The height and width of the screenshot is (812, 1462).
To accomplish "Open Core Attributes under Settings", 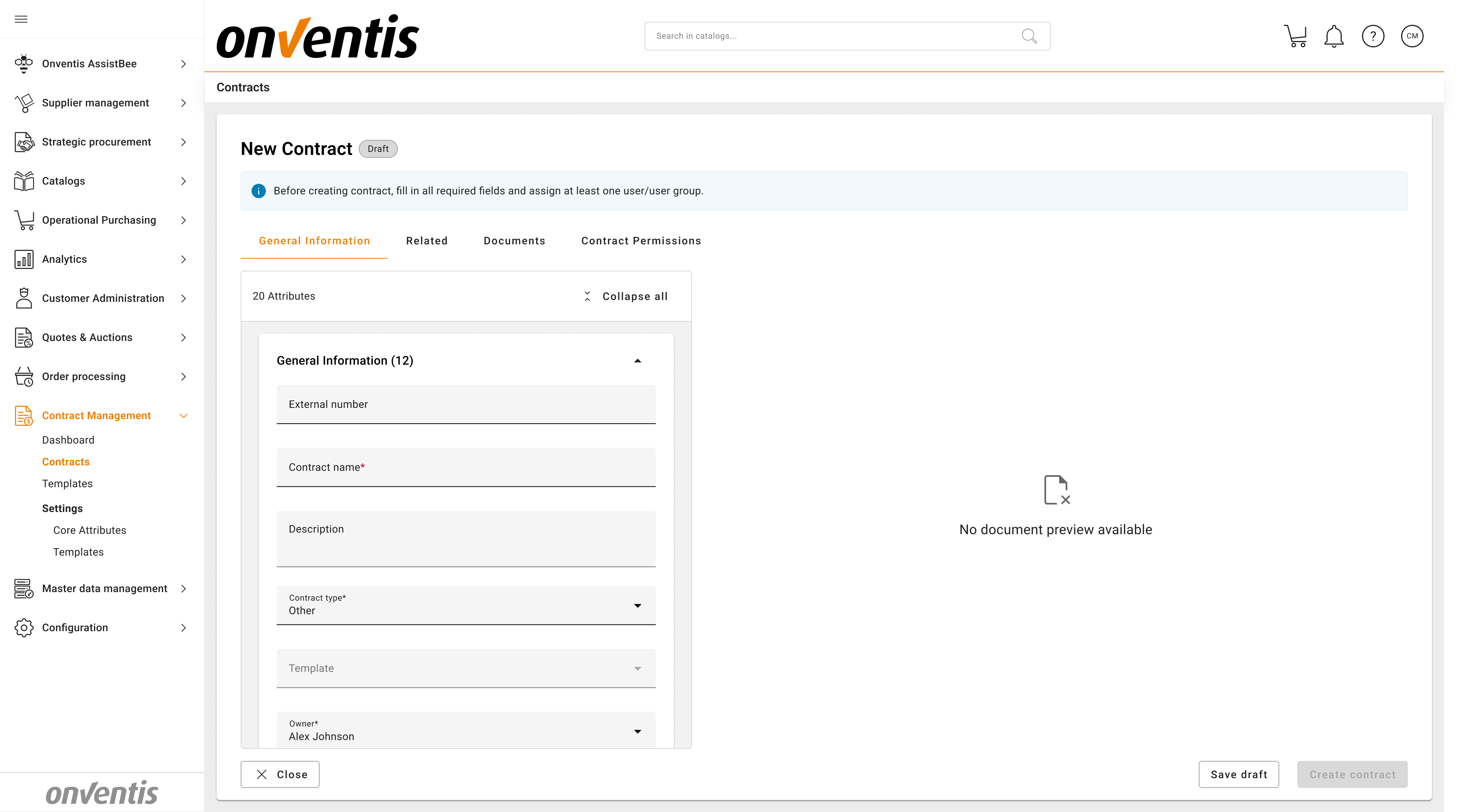I will pyautogui.click(x=89, y=530).
